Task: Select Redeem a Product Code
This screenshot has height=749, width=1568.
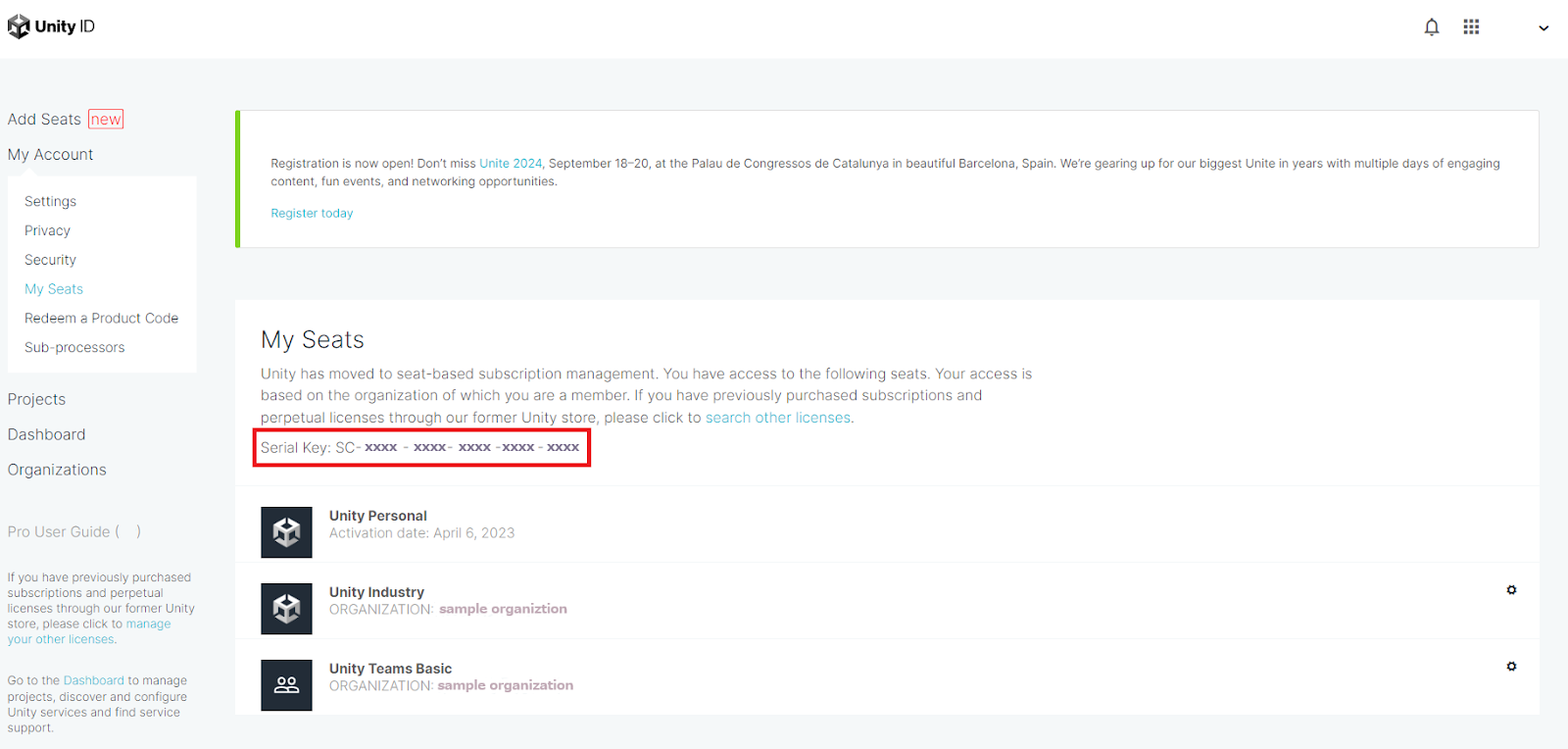Action: click(102, 319)
